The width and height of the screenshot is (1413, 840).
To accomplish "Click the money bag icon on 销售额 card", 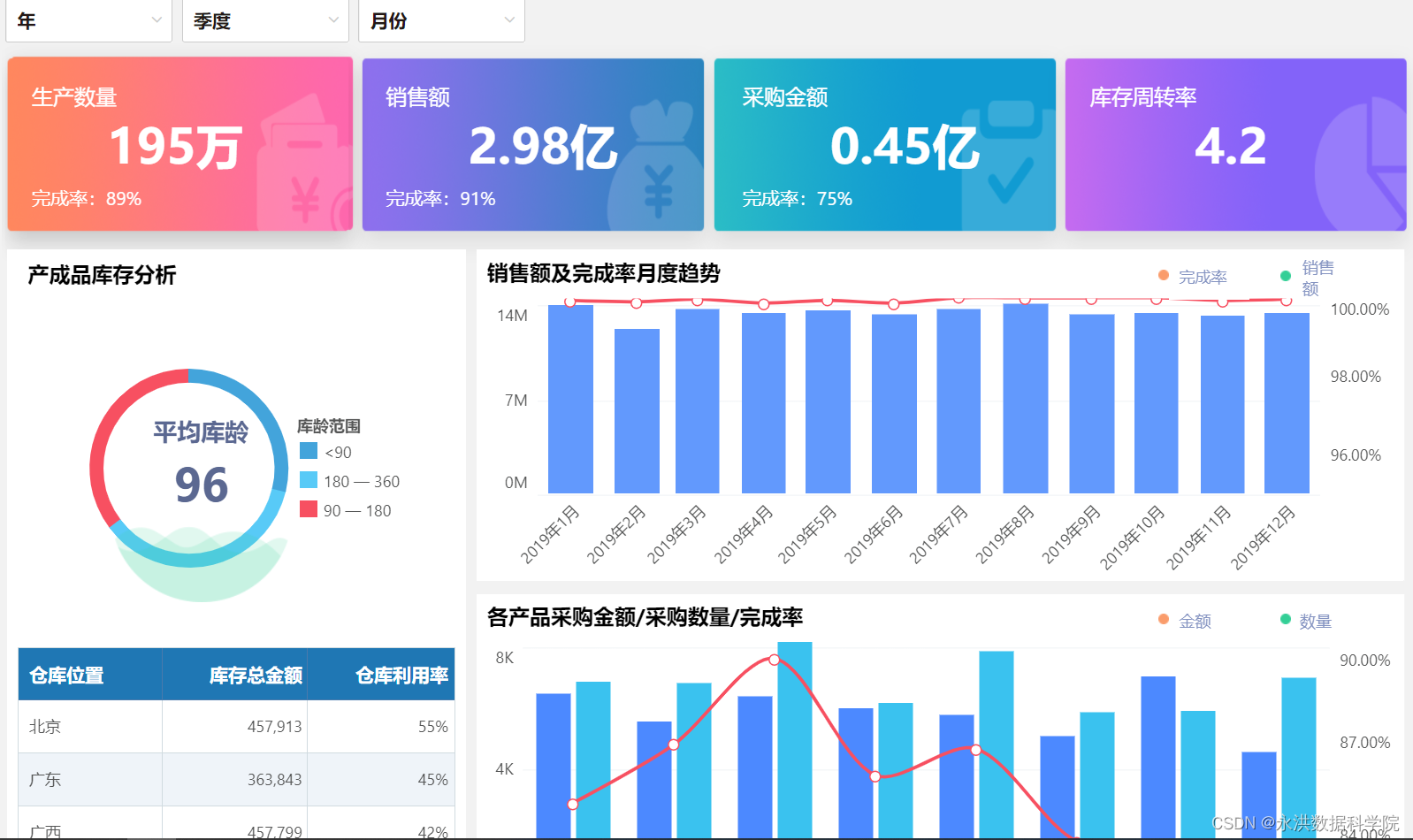I will [655, 165].
